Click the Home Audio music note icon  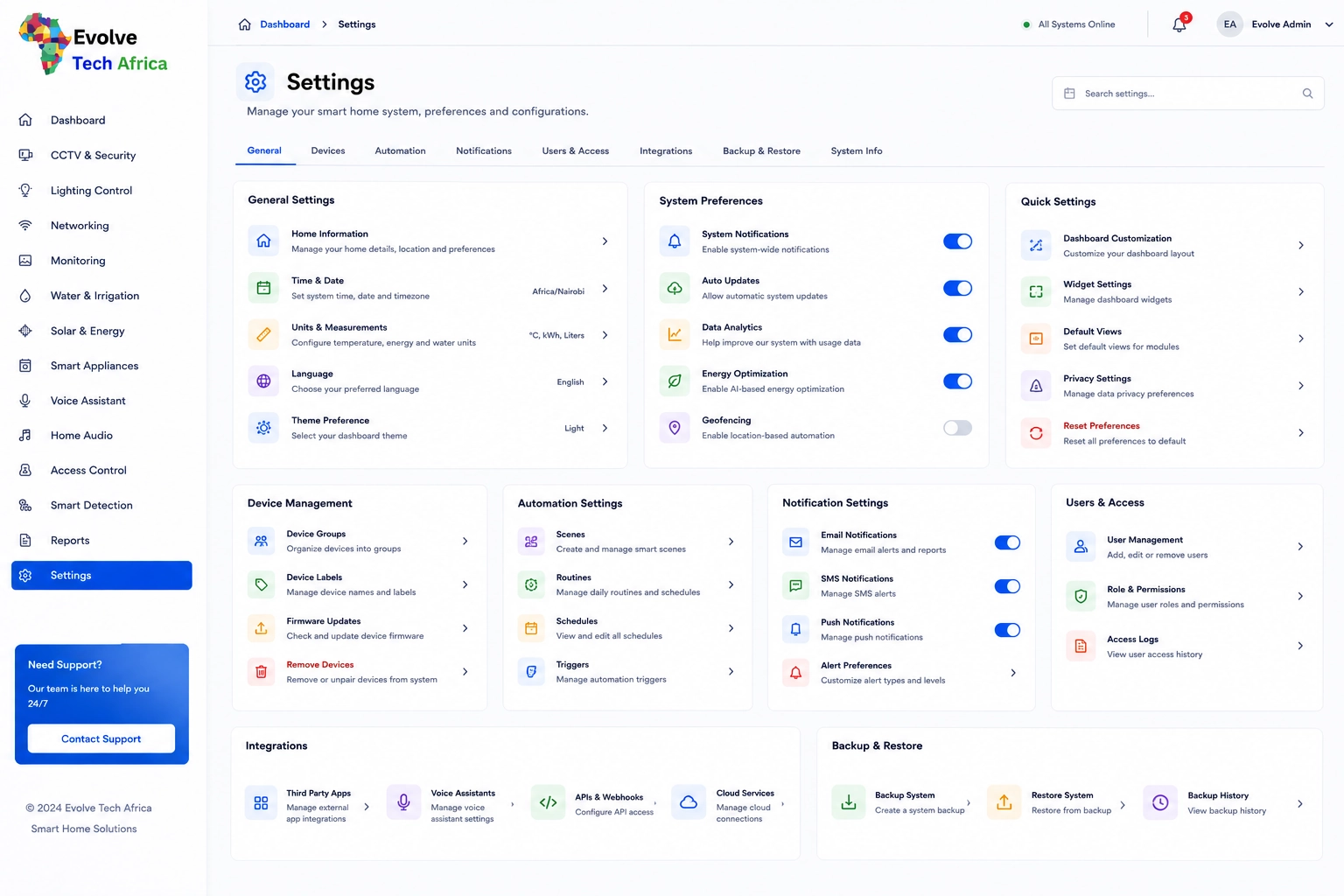pos(25,435)
